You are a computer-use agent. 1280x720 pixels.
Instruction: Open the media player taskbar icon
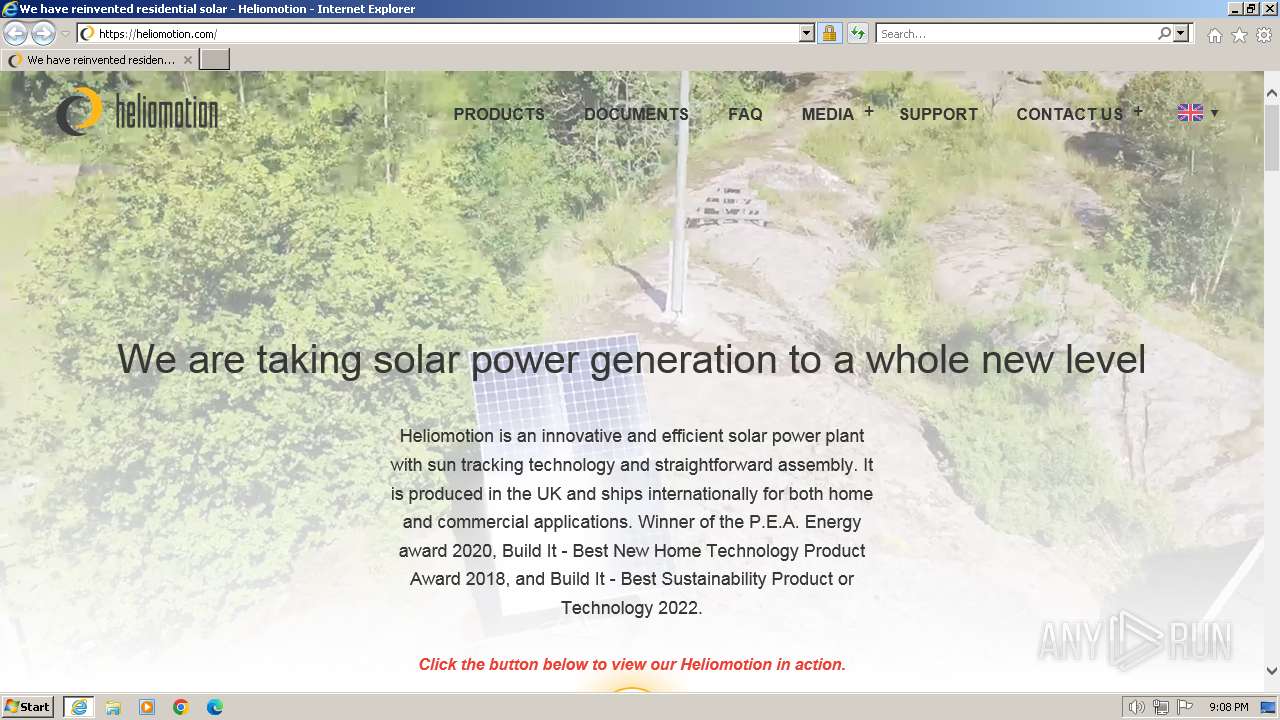pos(147,707)
